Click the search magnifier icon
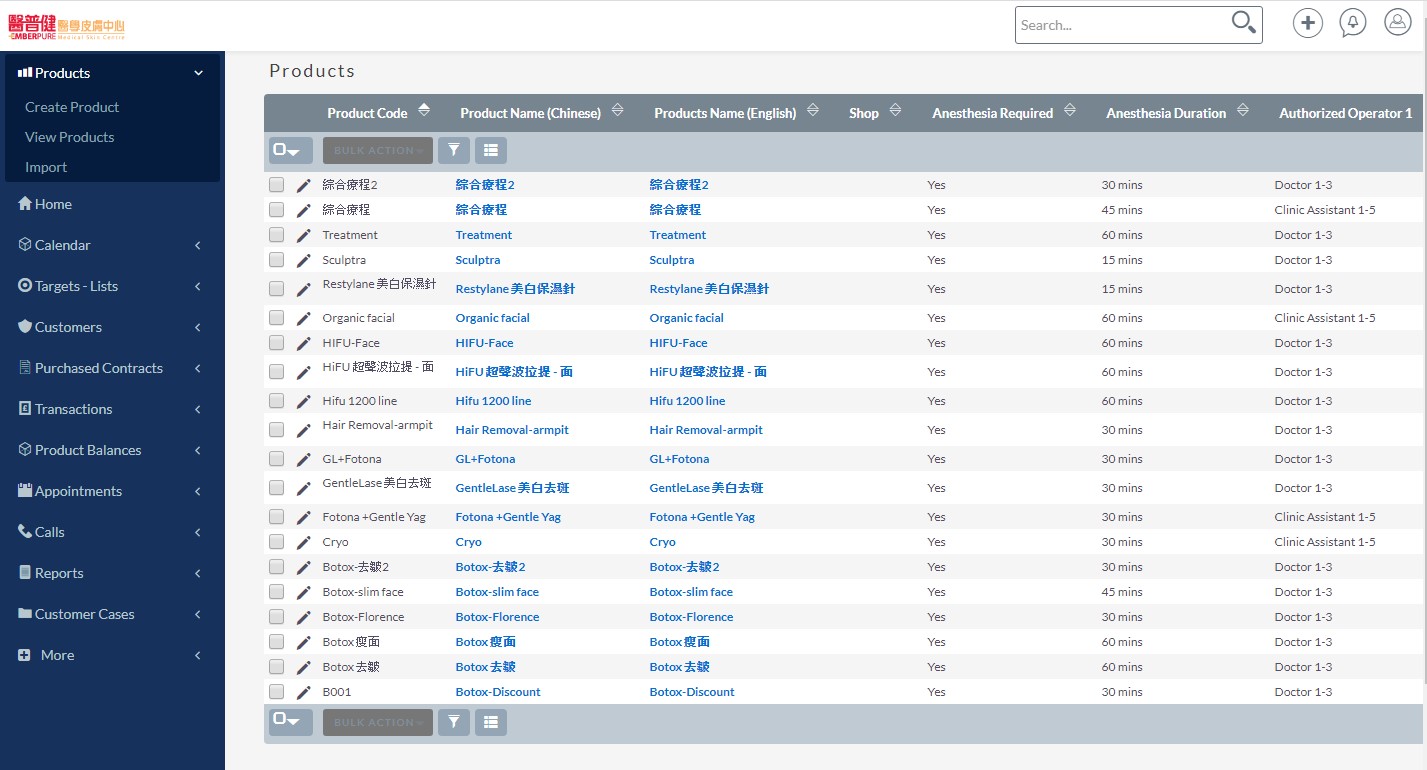1427x770 pixels. click(x=1243, y=23)
